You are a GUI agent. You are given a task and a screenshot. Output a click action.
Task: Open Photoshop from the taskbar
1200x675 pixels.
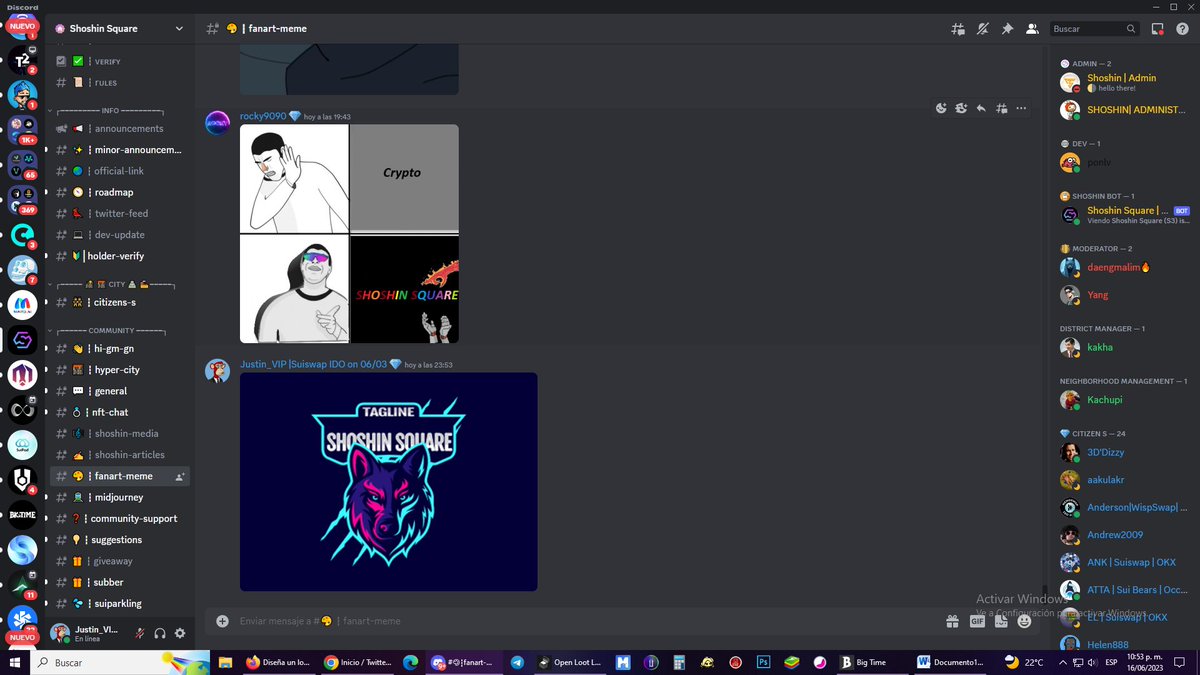[762, 662]
